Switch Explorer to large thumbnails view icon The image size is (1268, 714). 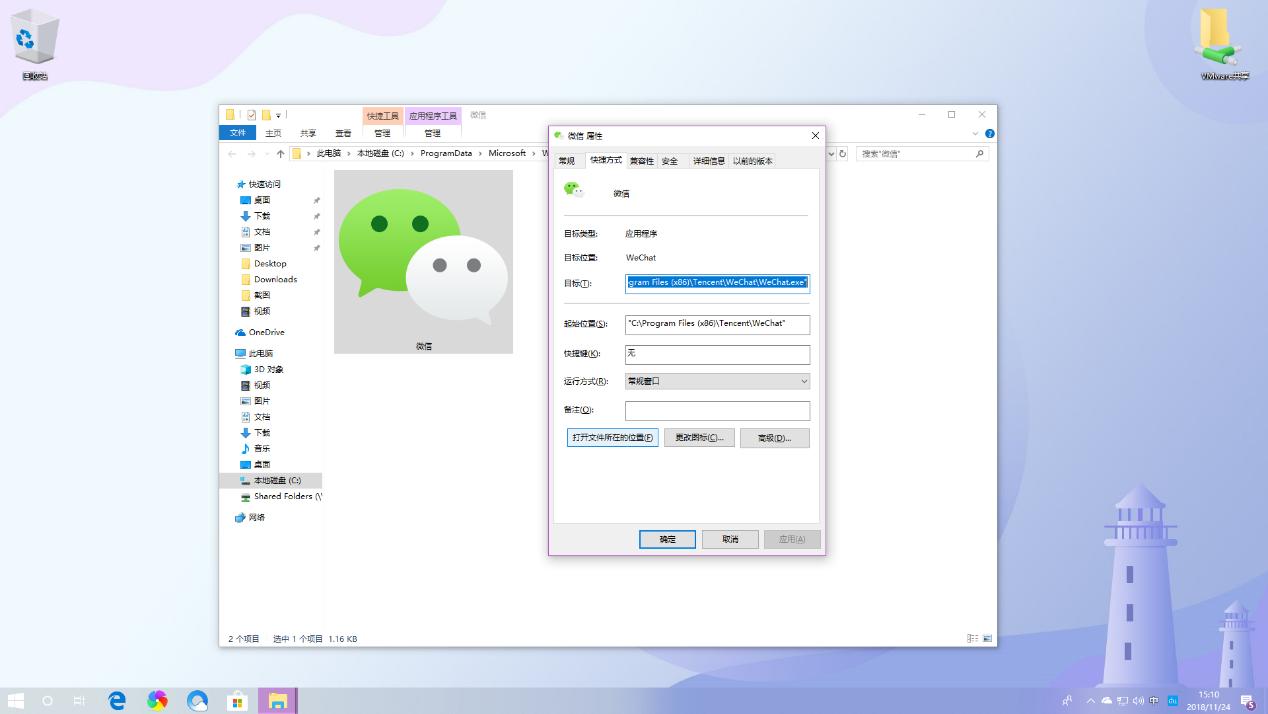coord(987,638)
